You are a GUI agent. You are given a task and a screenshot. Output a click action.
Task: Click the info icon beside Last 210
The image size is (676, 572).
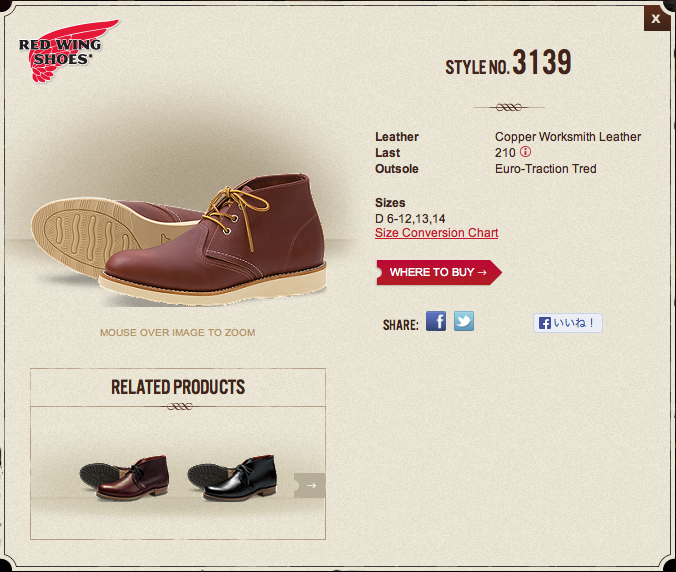tap(526, 153)
